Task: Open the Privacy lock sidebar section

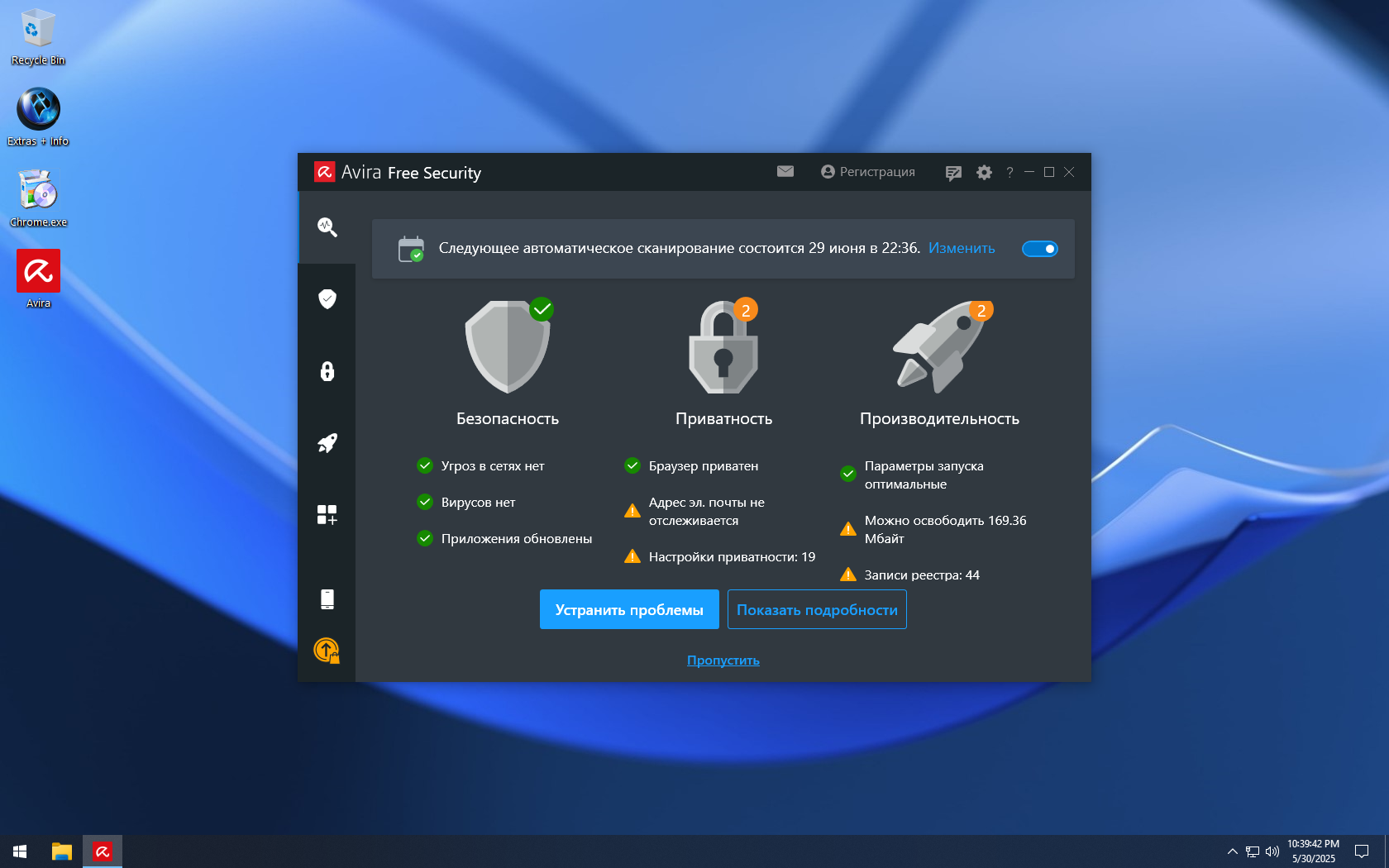Action: pyautogui.click(x=327, y=371)
